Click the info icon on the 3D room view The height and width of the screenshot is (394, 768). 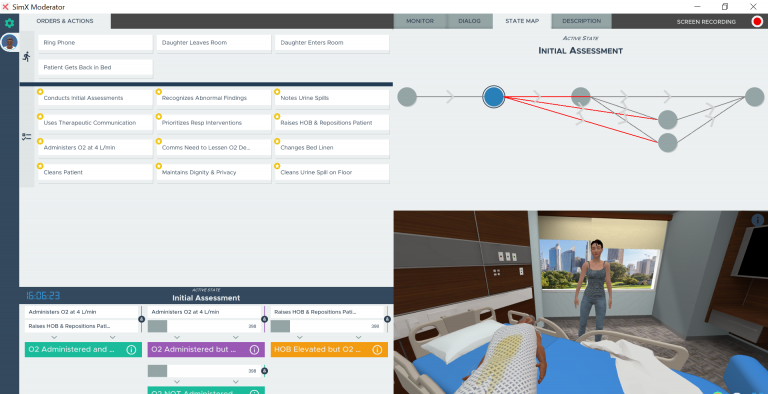tap(758, 220)
